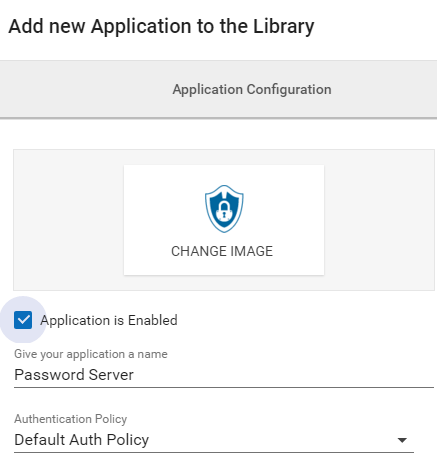The image size is (437, 460).
Task: Click the white application image card
Action: coord(224,220)
